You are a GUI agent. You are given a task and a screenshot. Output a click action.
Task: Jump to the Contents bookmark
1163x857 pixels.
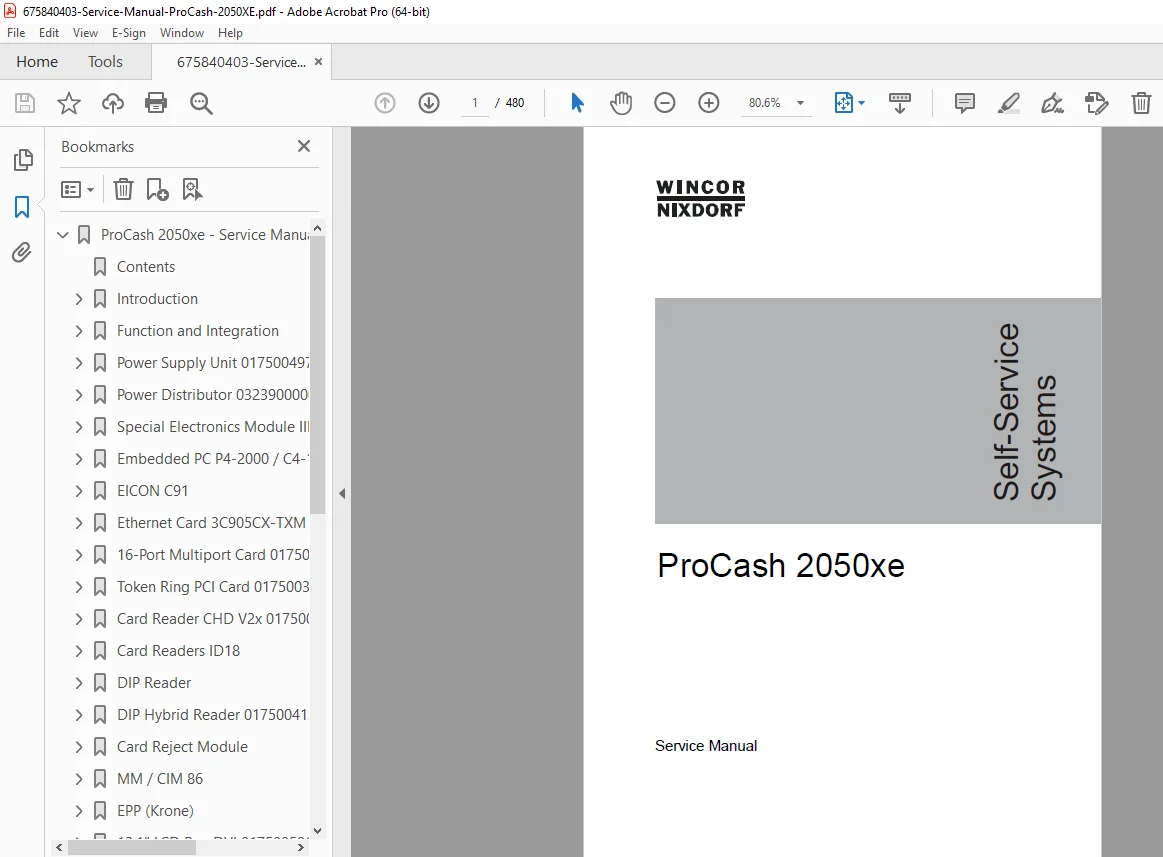coord(145,266)
